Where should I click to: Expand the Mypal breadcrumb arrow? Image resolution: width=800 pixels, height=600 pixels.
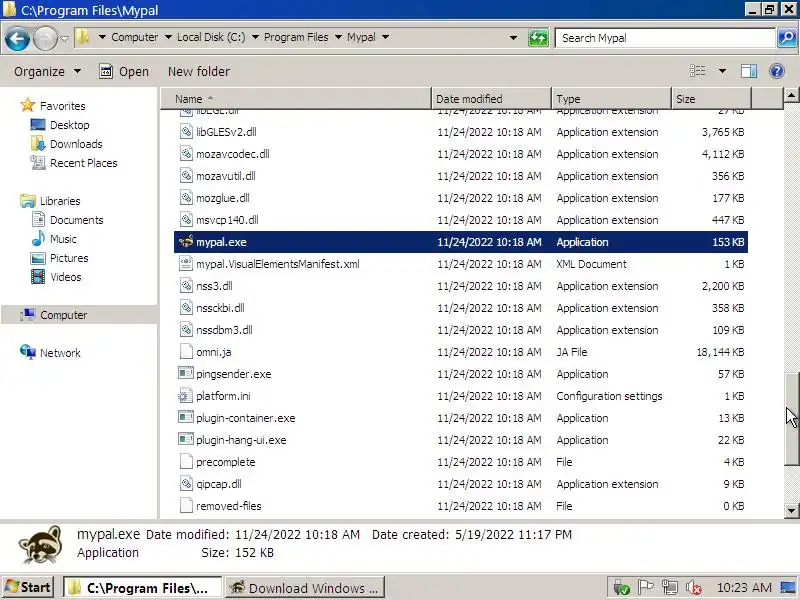pos(385,37)
